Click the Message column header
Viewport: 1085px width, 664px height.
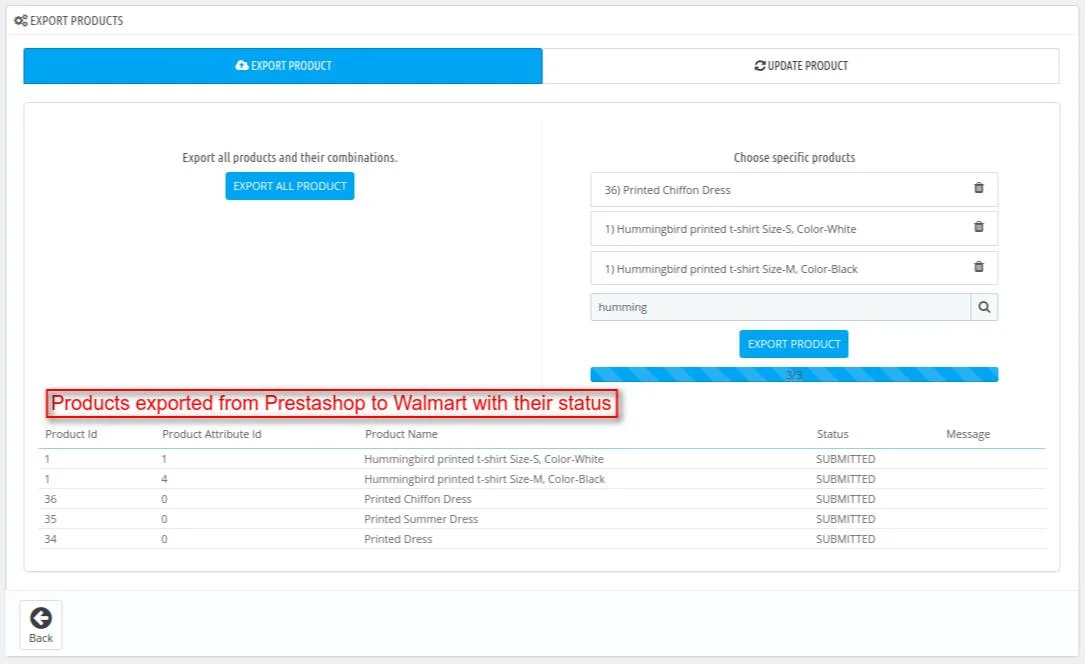pos(968,434)
